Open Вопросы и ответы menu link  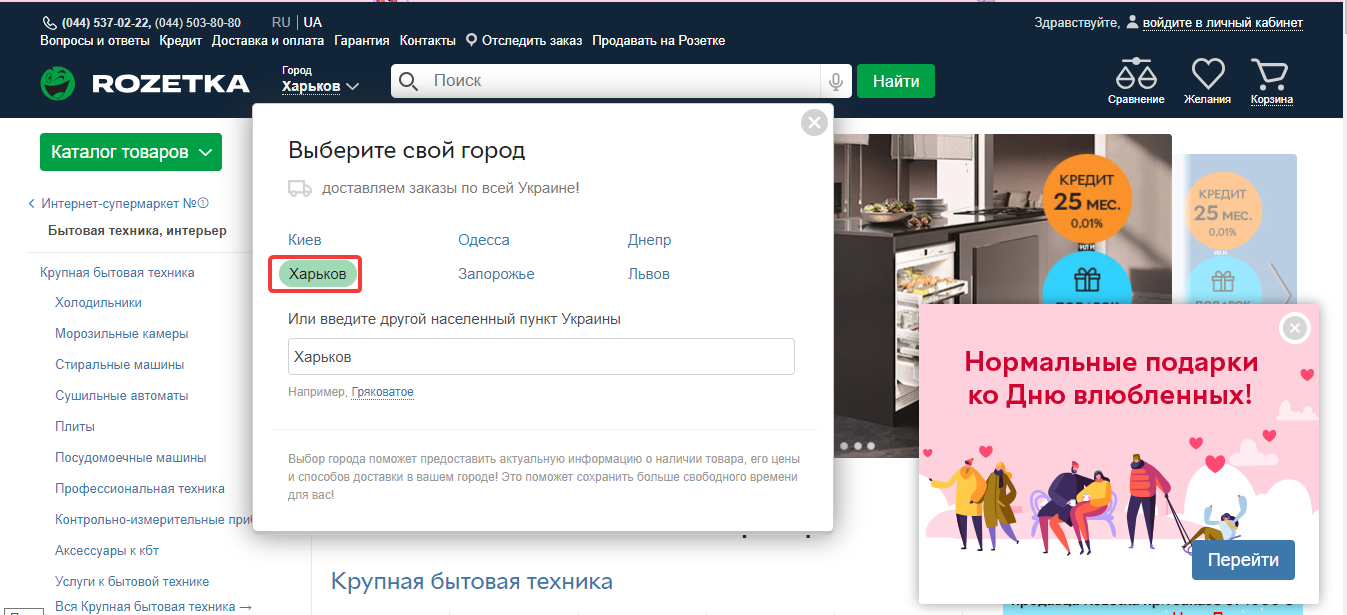95,41
